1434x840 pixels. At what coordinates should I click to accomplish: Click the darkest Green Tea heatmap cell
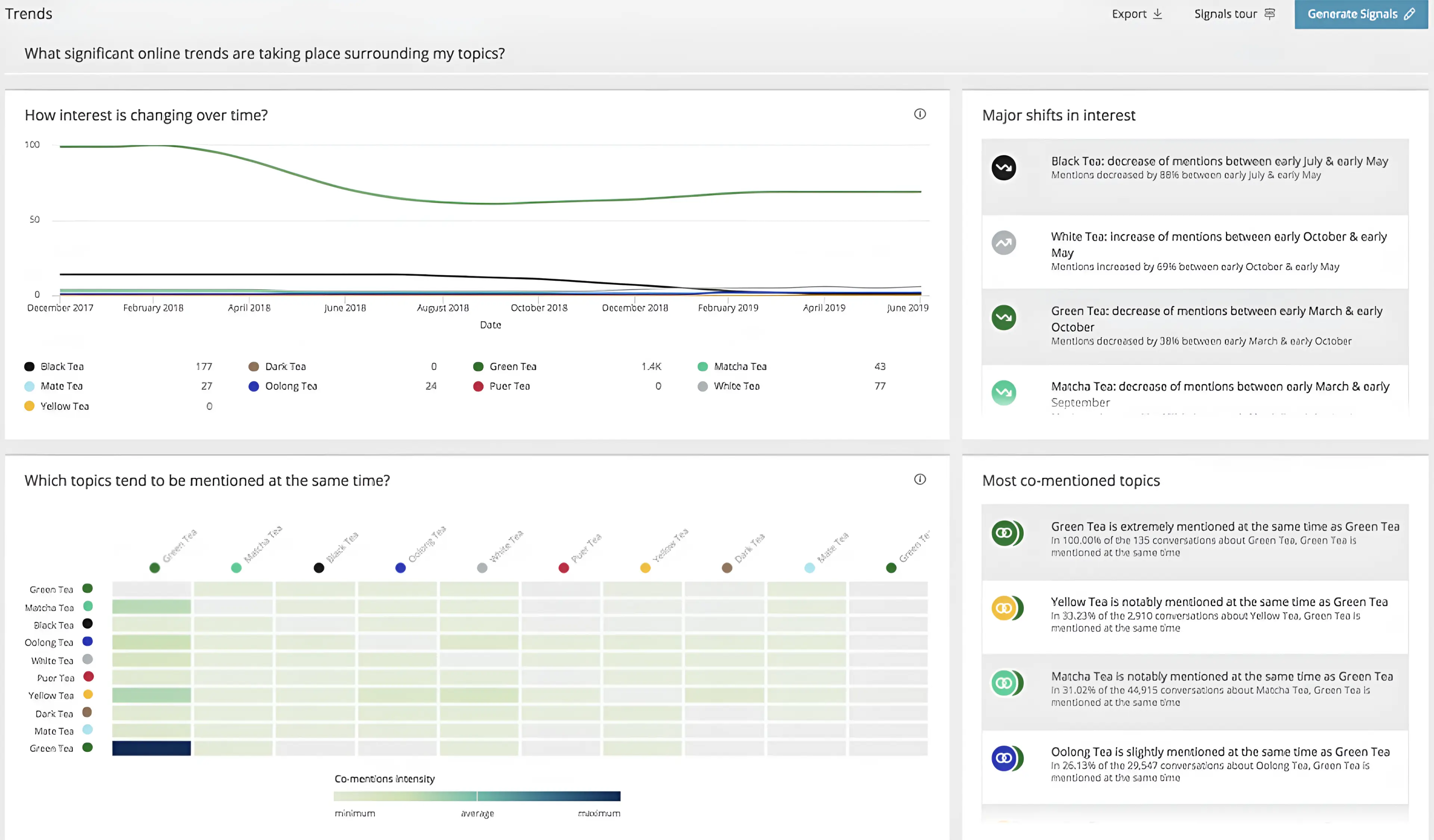click(151, 748)
